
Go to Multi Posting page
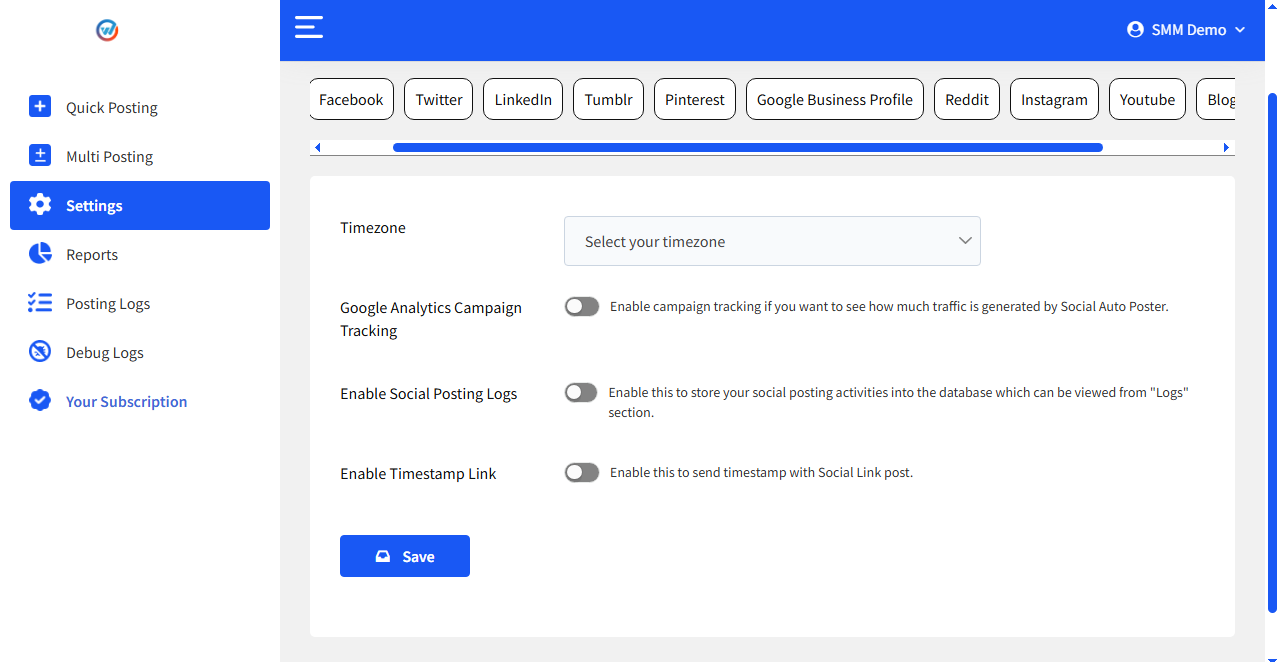140,156
